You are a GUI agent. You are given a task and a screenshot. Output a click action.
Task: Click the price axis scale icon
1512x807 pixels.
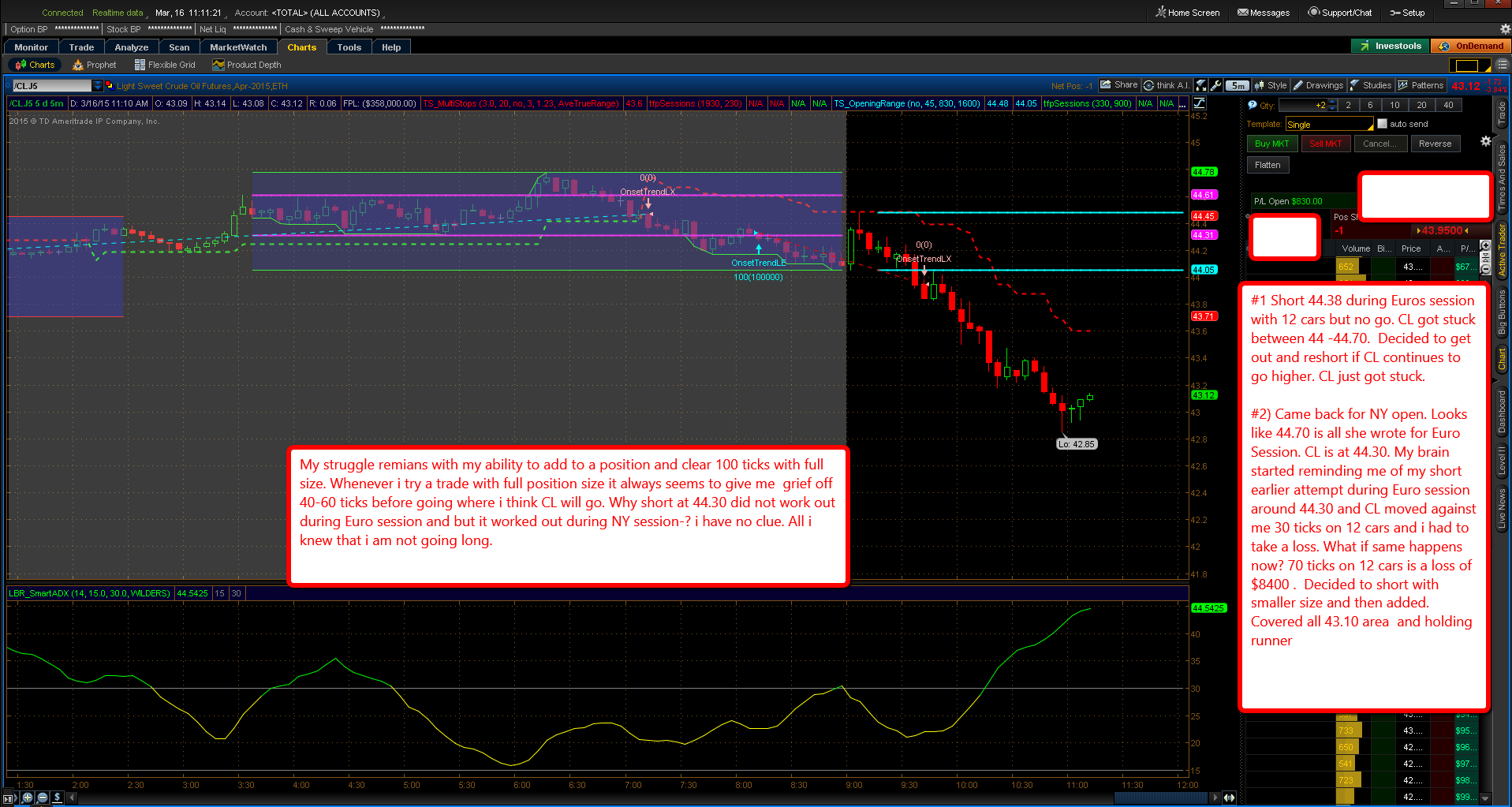pyautogui.click(x=1200, y=103)
